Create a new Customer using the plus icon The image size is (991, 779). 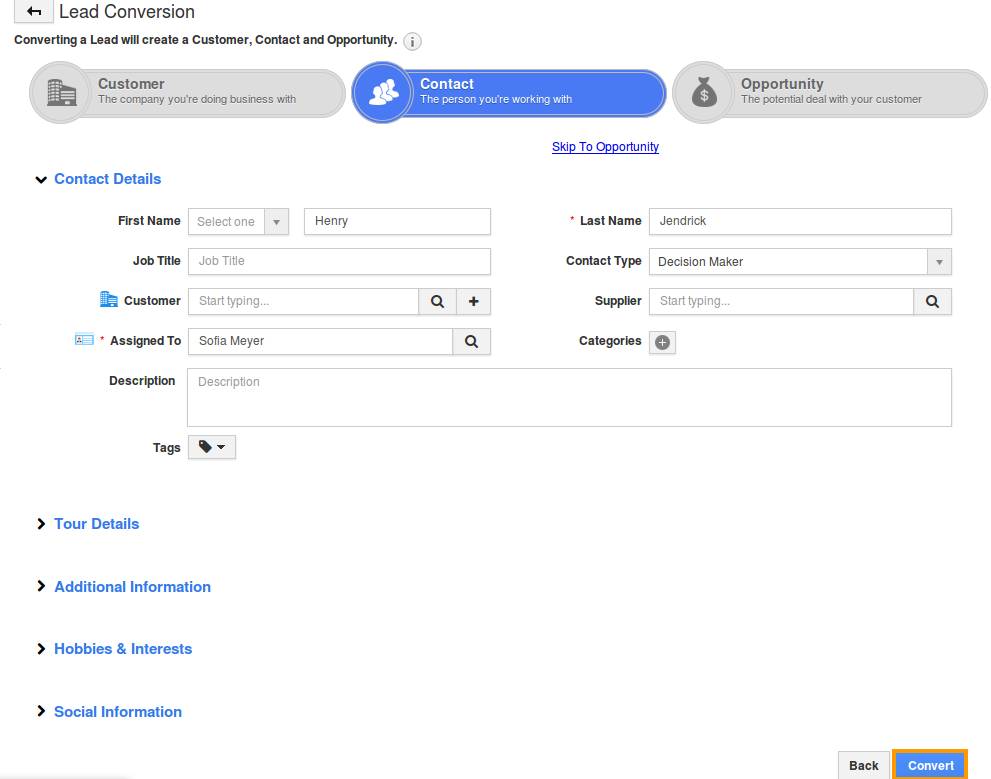pos(473,301)
